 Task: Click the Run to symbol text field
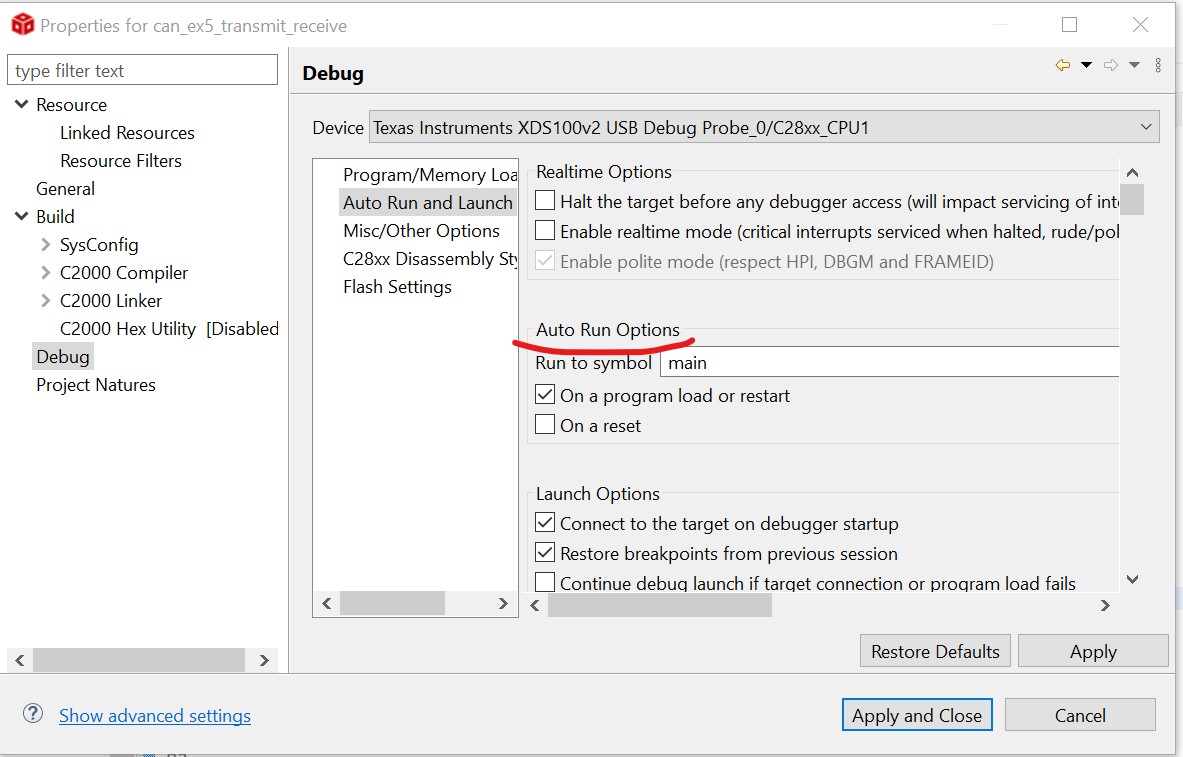(888, 363)
